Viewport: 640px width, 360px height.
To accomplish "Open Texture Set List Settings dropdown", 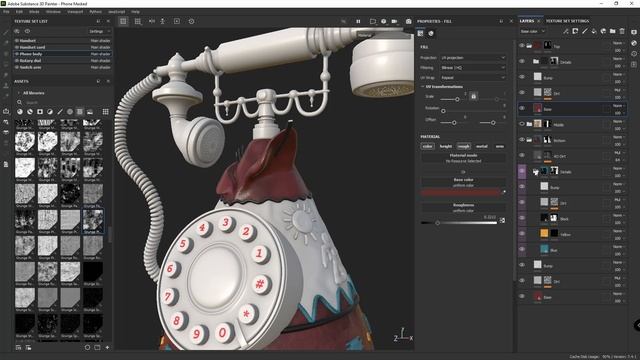I will pos(100,31).
